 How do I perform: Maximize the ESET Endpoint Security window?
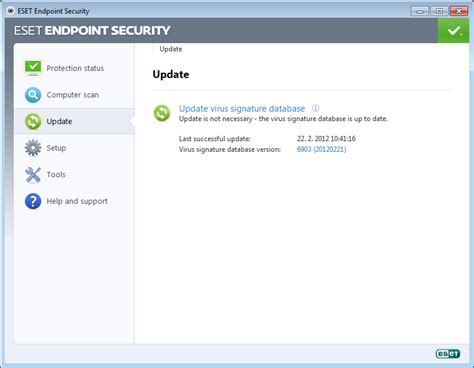pos(439,11)
